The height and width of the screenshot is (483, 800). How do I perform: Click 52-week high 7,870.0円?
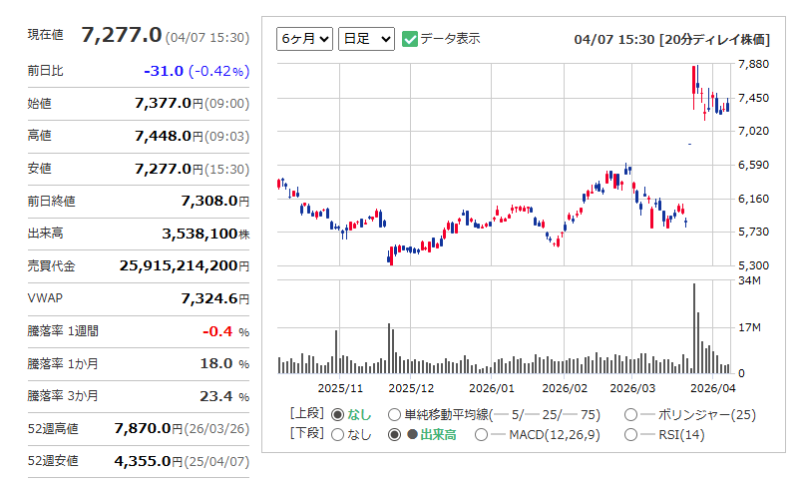click(x=148, y=428)
